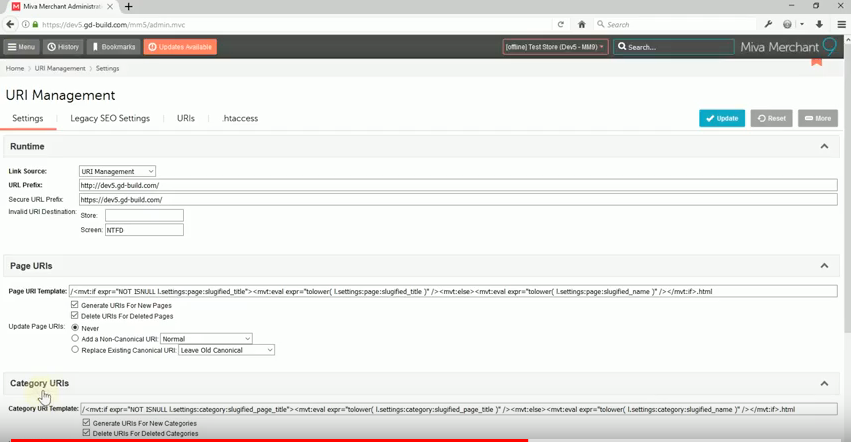Open the store selector dropdown
The image size is (851, 442).
[555, 47]
